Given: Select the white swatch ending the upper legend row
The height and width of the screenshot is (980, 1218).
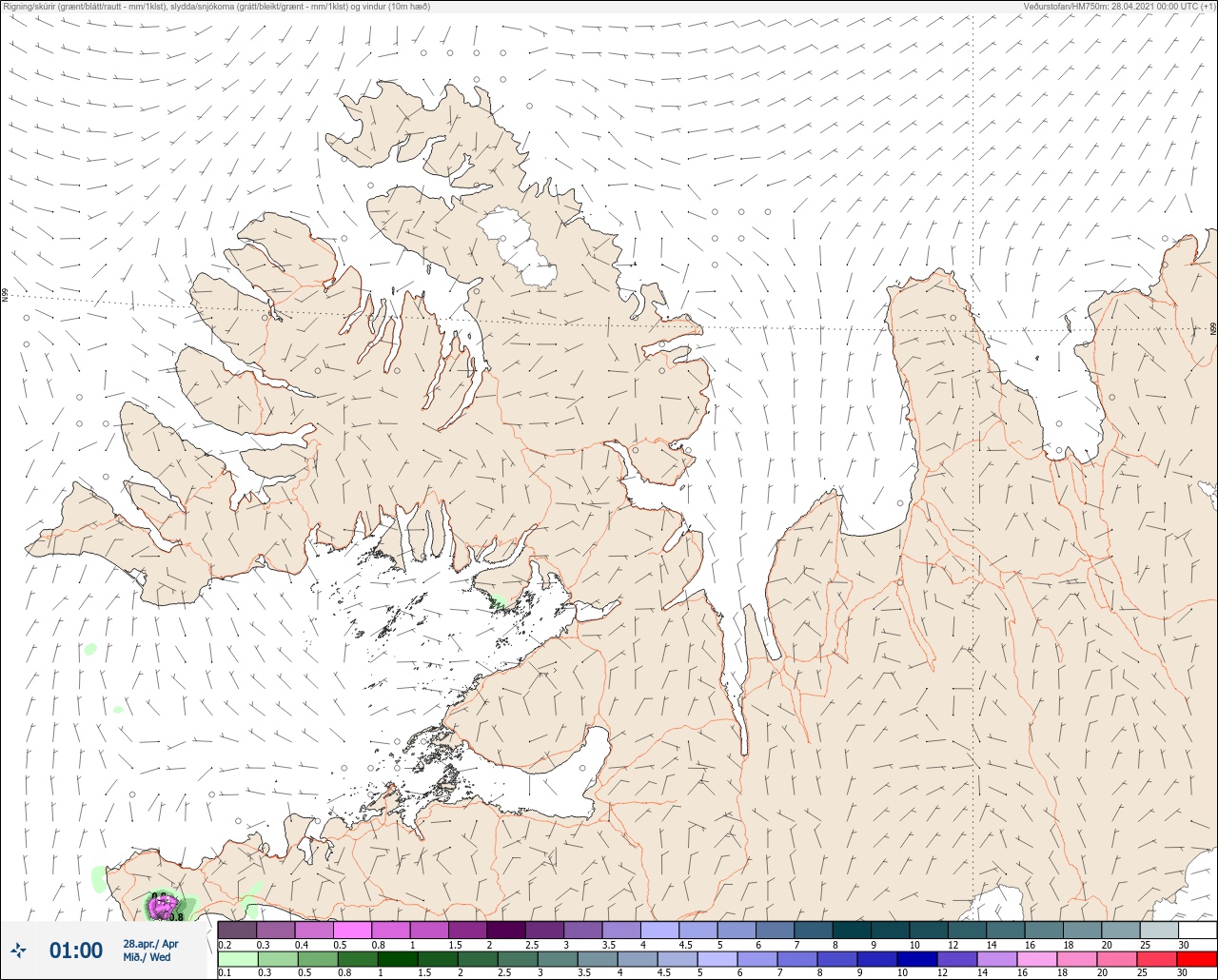Looking at the screenshot, I should (1196, 930).
